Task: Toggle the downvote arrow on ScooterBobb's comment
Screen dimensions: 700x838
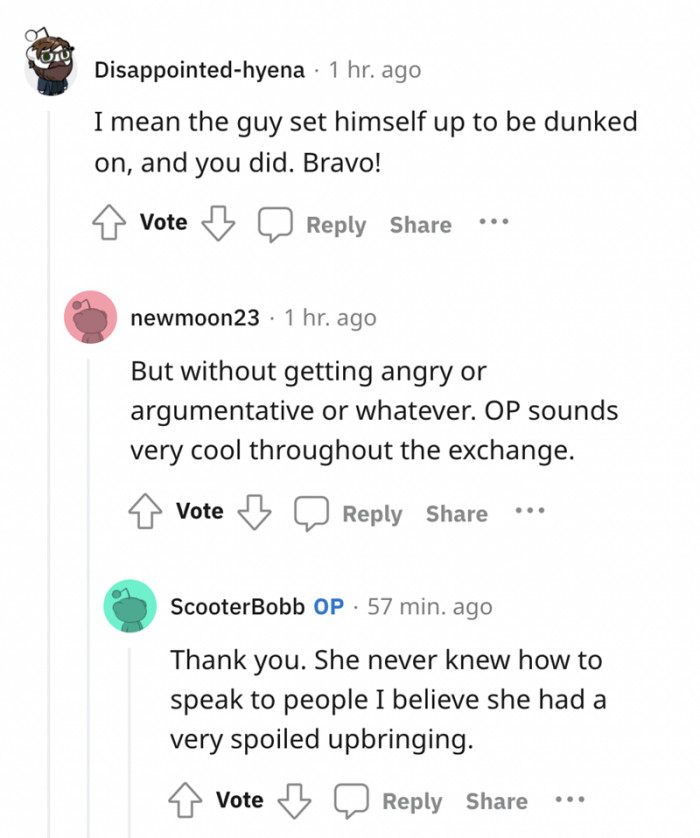Action: tap(295, 799)
